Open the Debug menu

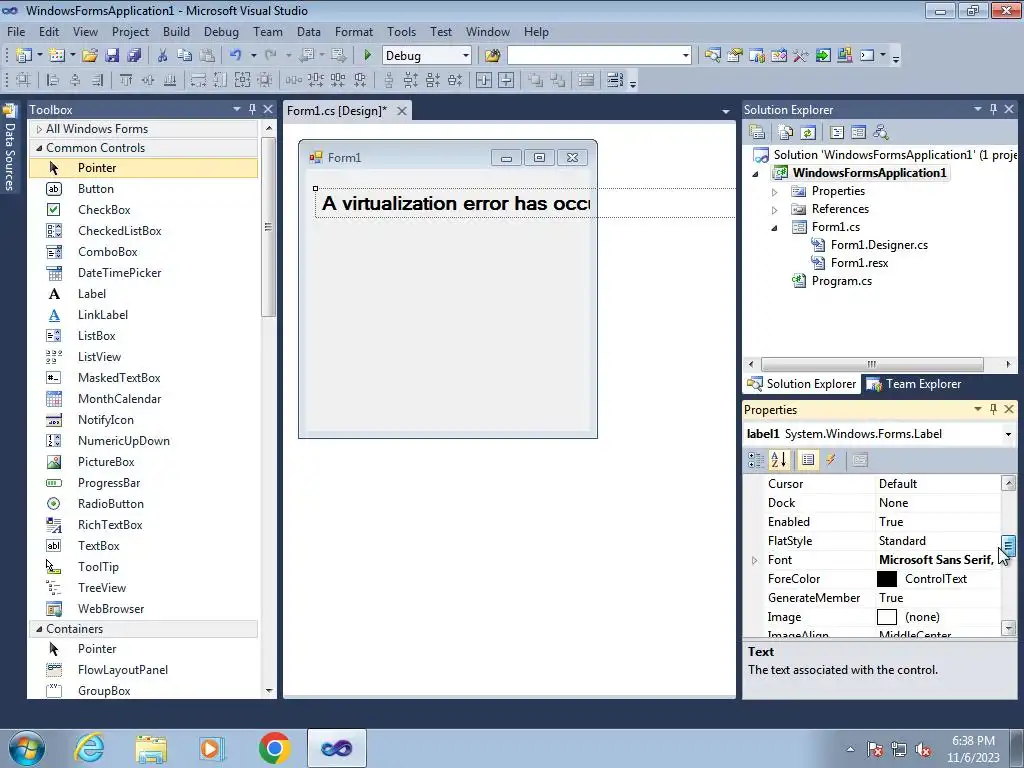coord(221,31)
